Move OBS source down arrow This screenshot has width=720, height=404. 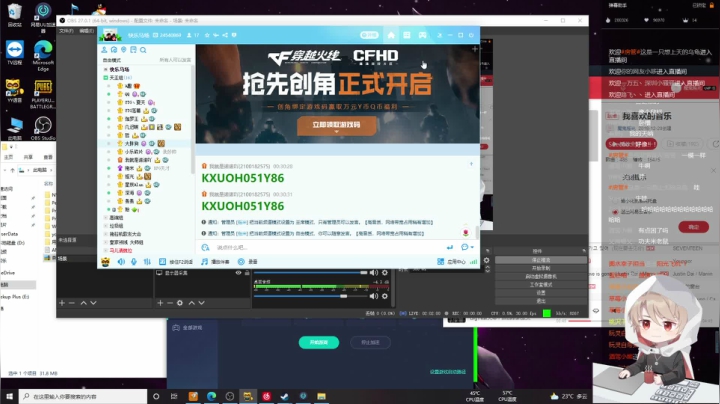201,303
